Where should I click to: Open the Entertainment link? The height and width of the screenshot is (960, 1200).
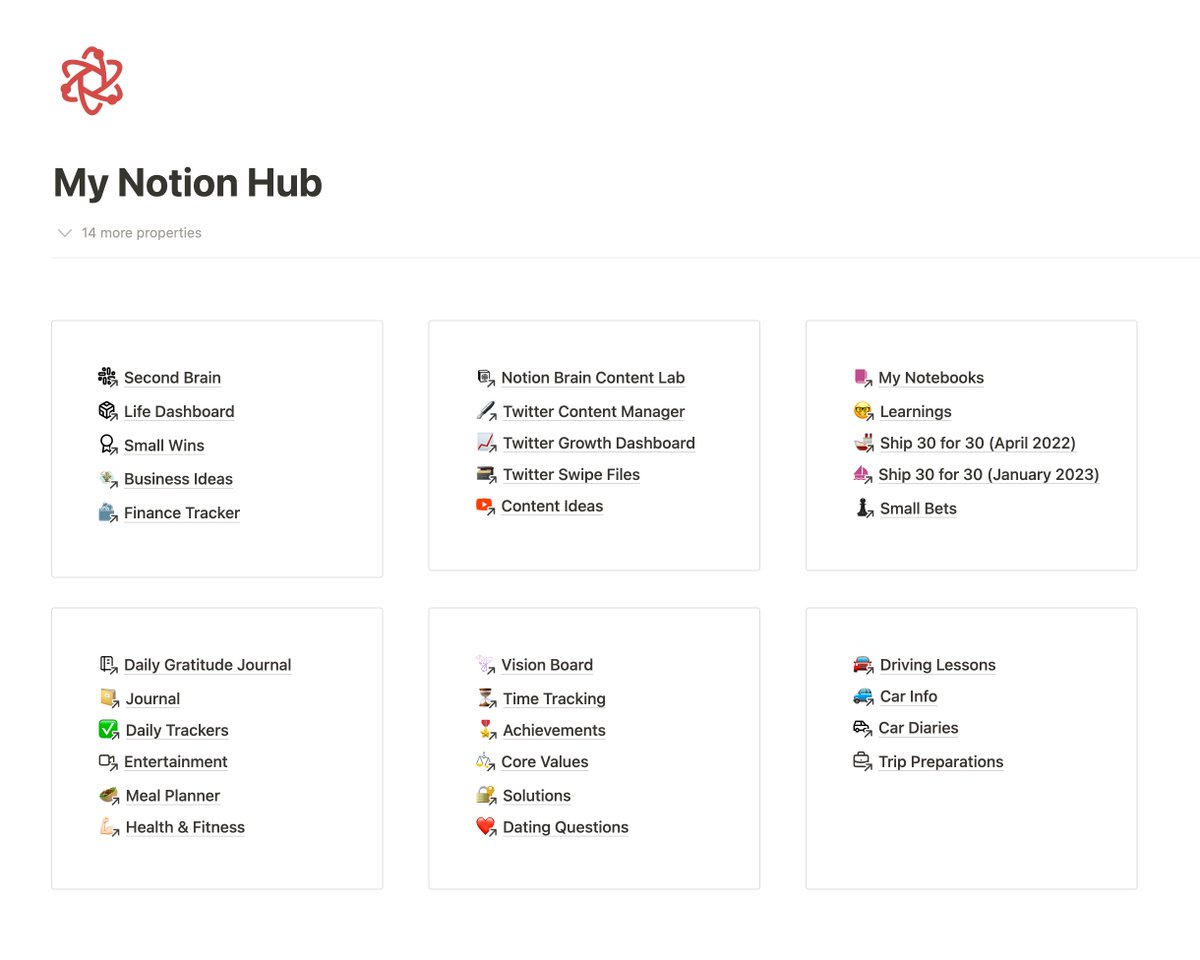point(176,762)
